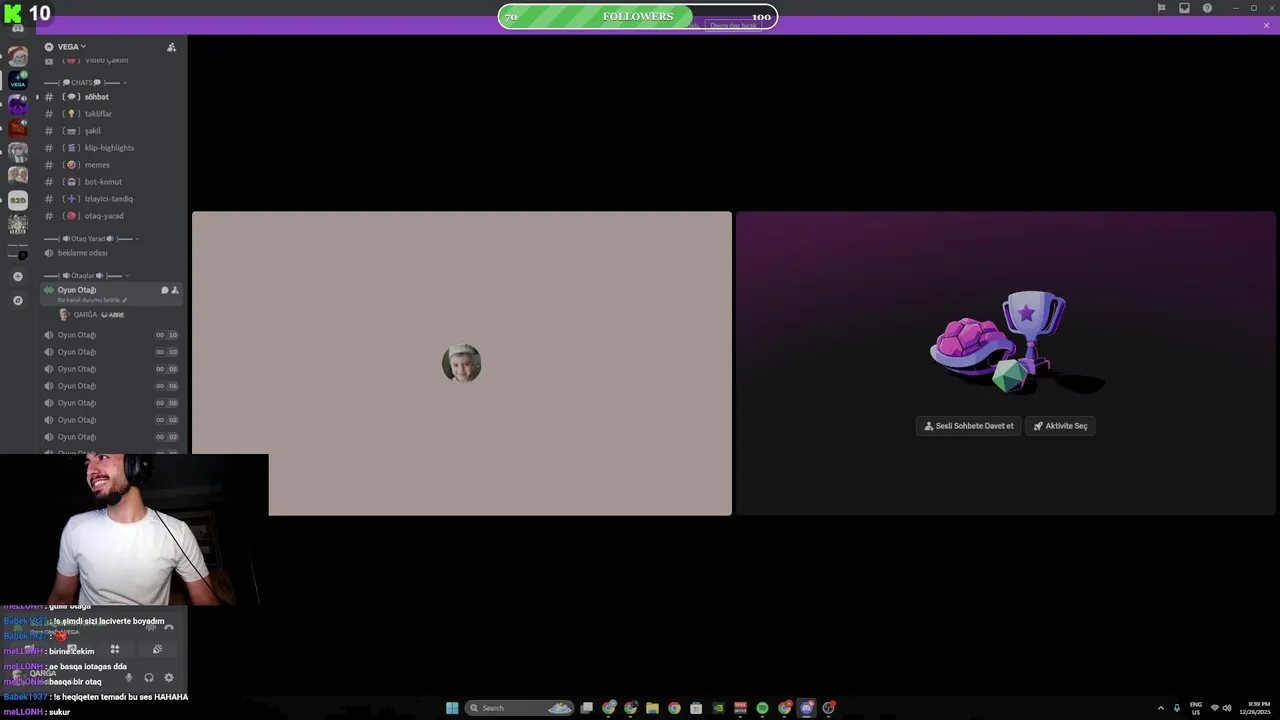Open chat icon on active Oyun Otağı channel

165,290
